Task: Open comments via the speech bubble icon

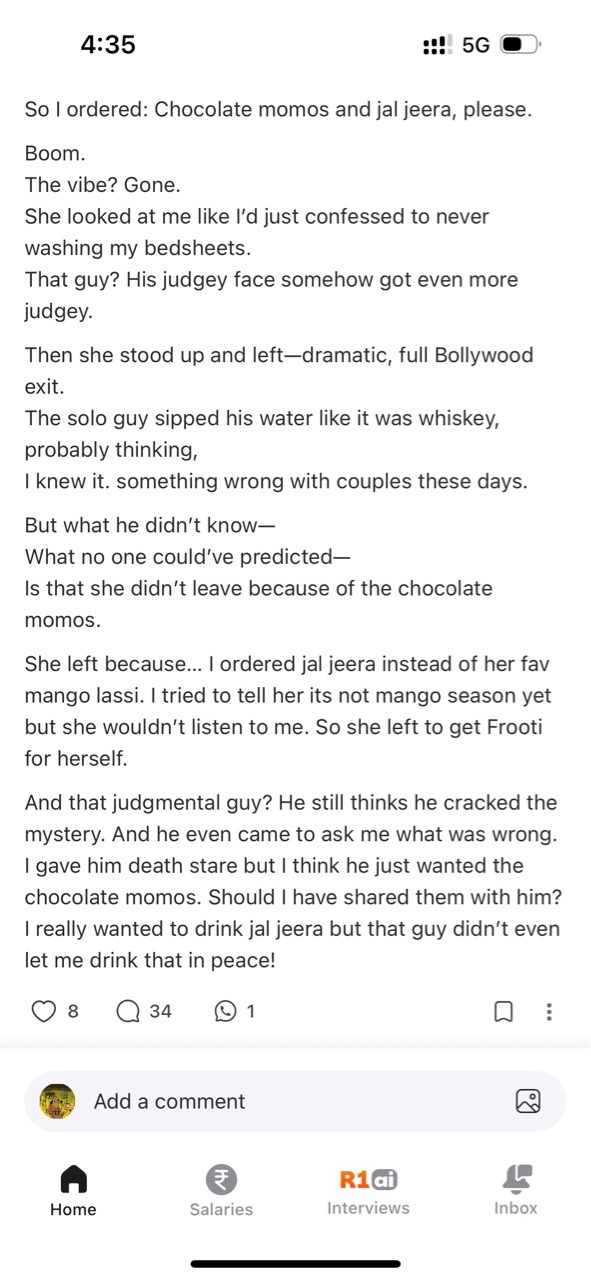Action: 128,1012
